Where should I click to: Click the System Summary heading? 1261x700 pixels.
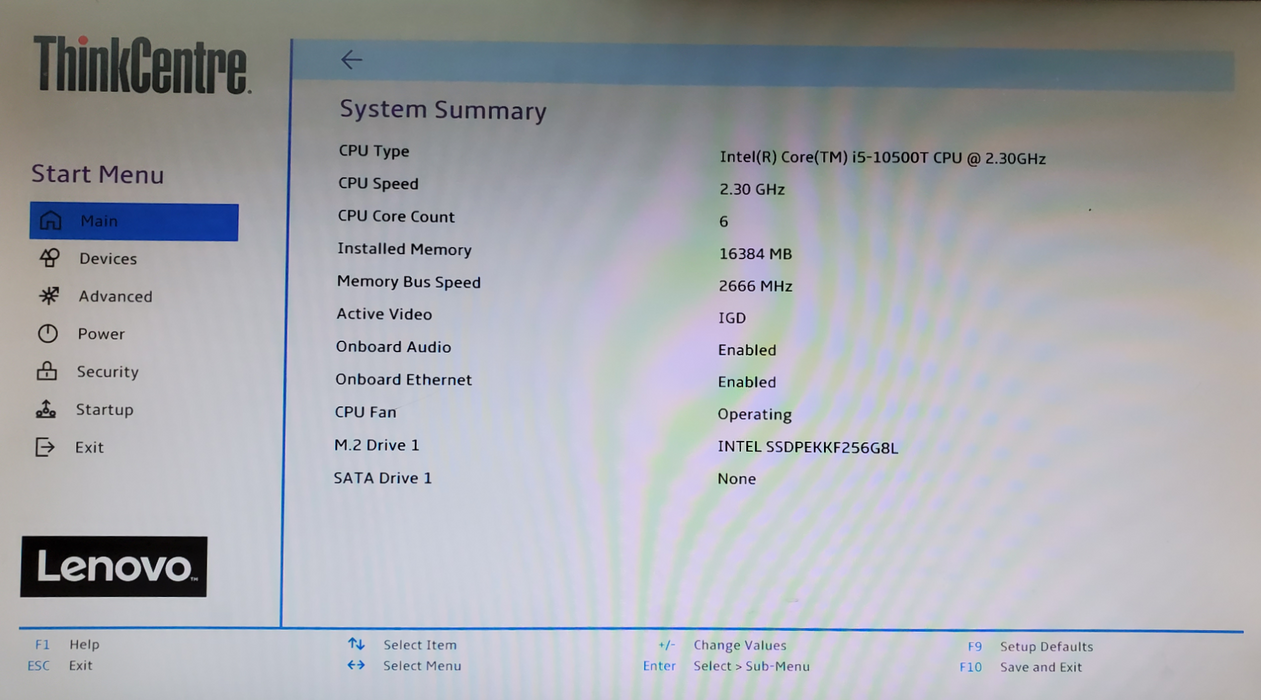click(443, 110)
